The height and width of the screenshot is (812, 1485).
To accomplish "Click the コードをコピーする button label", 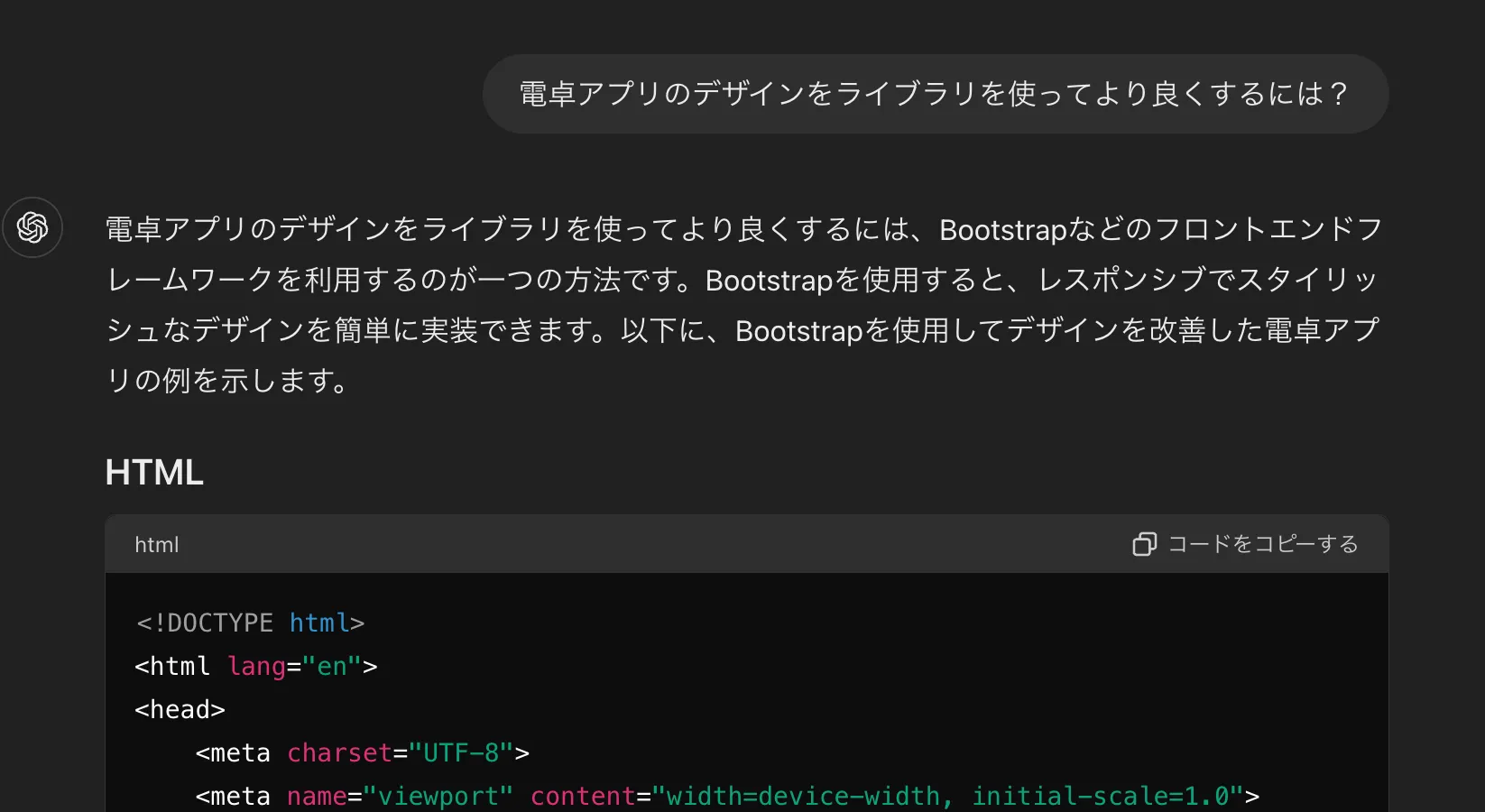I will click(1263, 544).
